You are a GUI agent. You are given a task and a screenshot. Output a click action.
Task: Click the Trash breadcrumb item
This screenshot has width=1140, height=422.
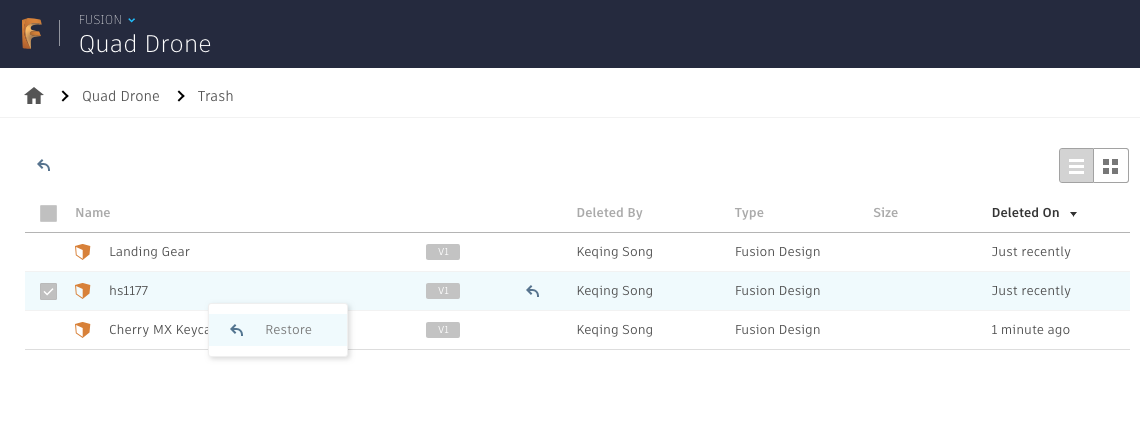pyautogui.click(x=215, y=96)
